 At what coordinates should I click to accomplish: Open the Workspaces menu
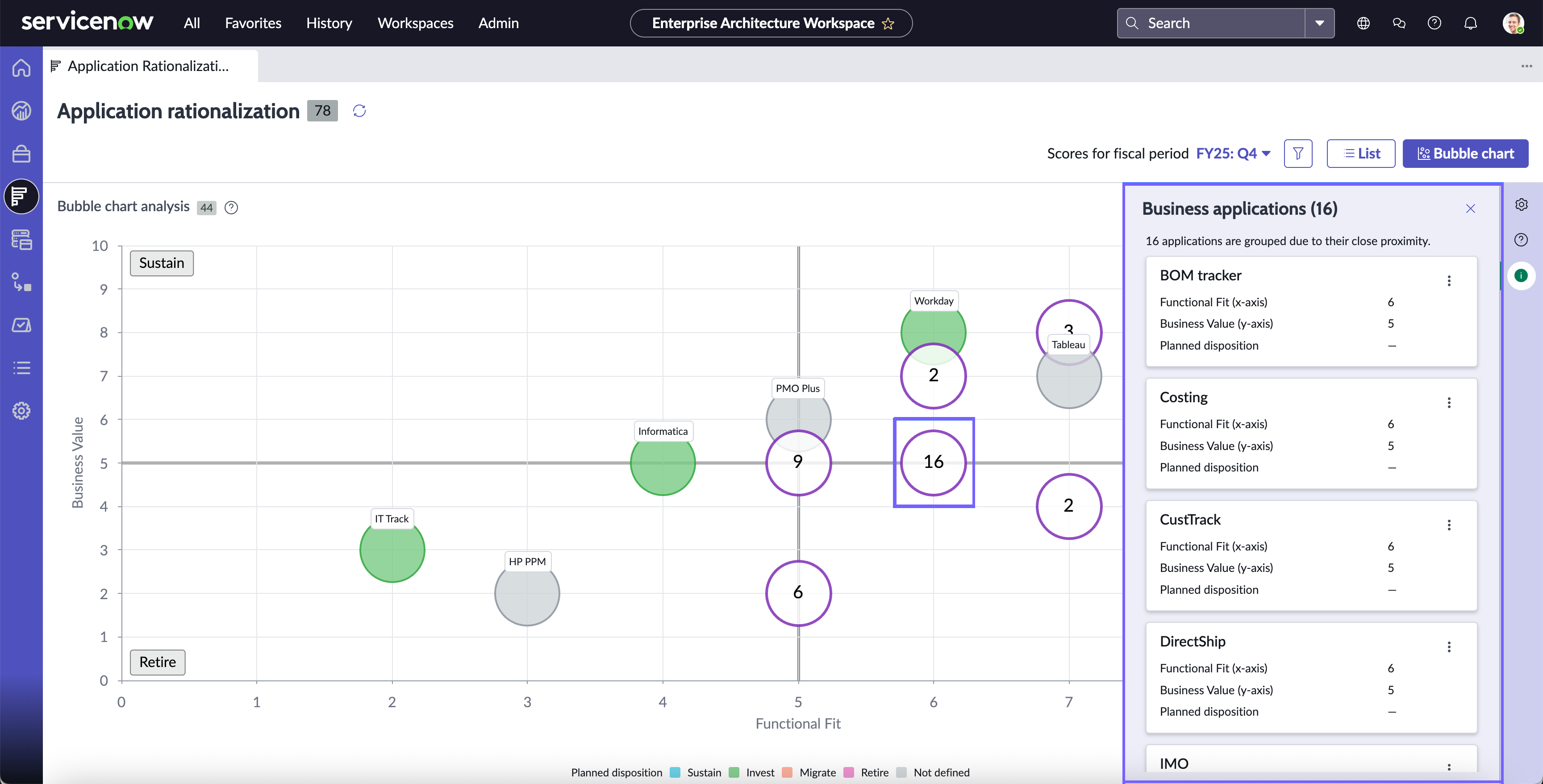(415, 23)
